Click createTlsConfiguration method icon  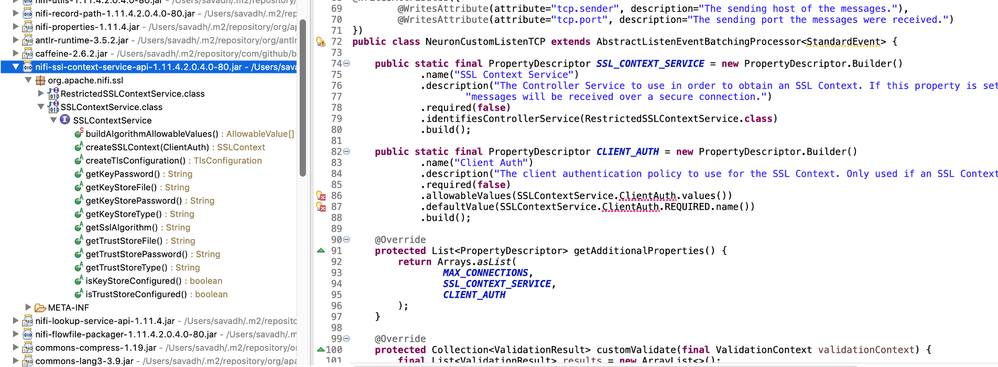78,160
